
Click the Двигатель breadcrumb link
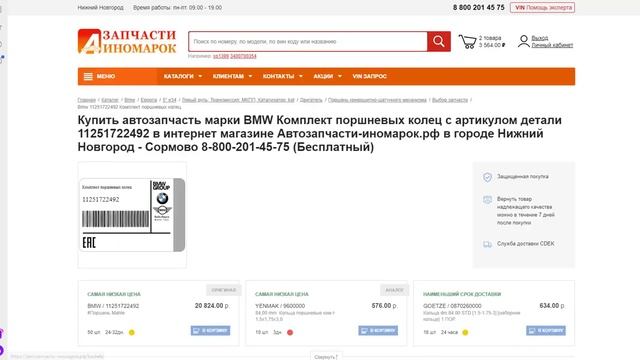point(311,100)
